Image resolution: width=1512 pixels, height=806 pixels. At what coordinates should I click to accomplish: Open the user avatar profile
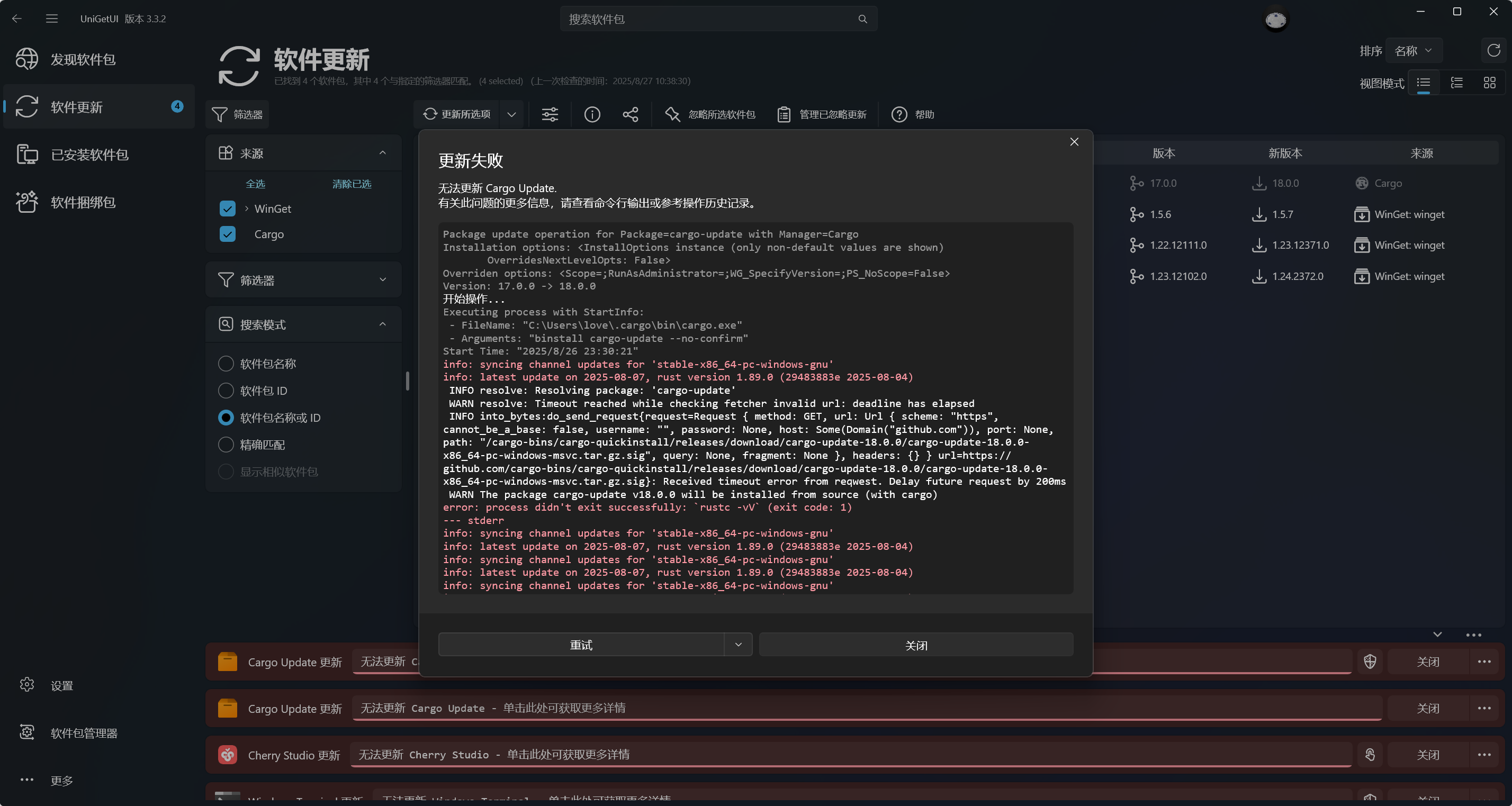(1275, 21)
